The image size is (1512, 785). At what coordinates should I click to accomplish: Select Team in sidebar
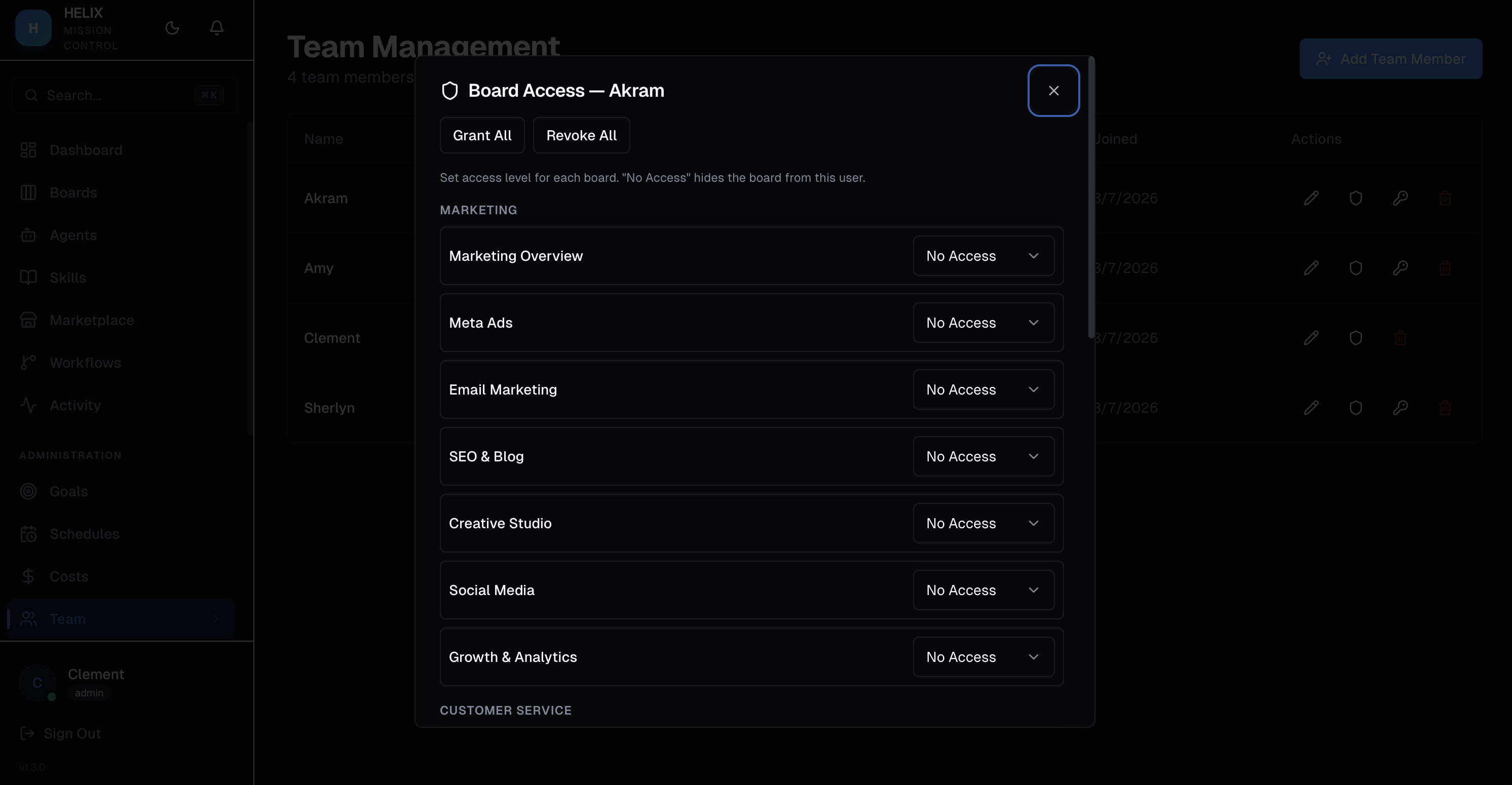click(122, 619)
